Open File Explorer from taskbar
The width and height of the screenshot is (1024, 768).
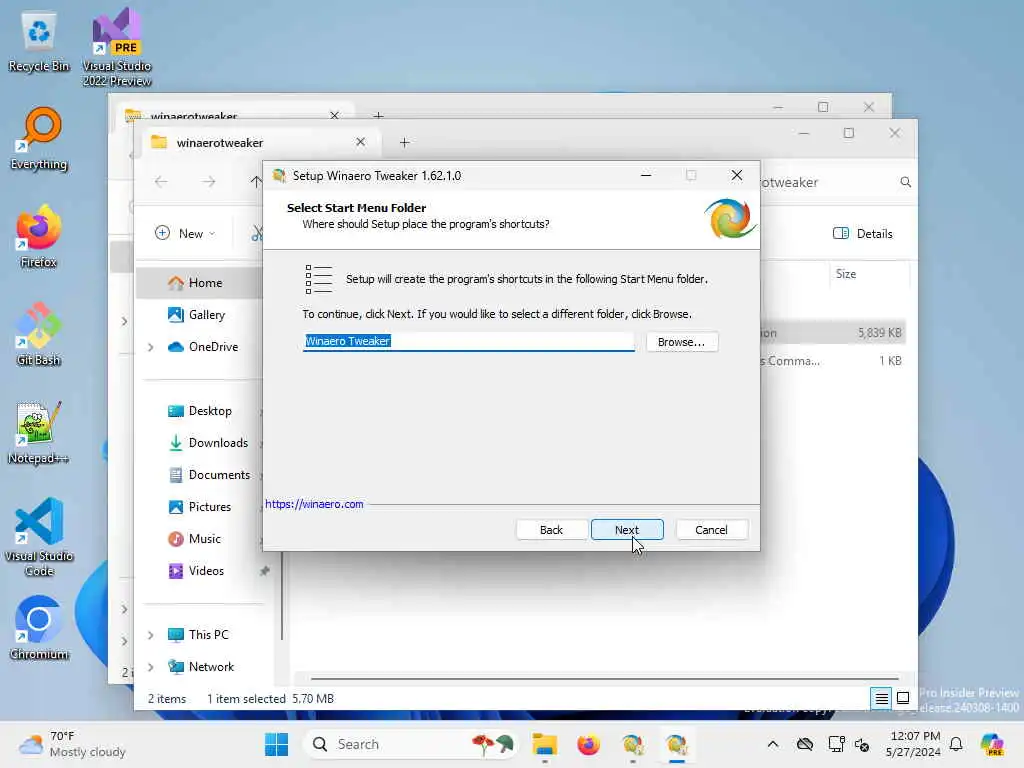tap(544, 744)
